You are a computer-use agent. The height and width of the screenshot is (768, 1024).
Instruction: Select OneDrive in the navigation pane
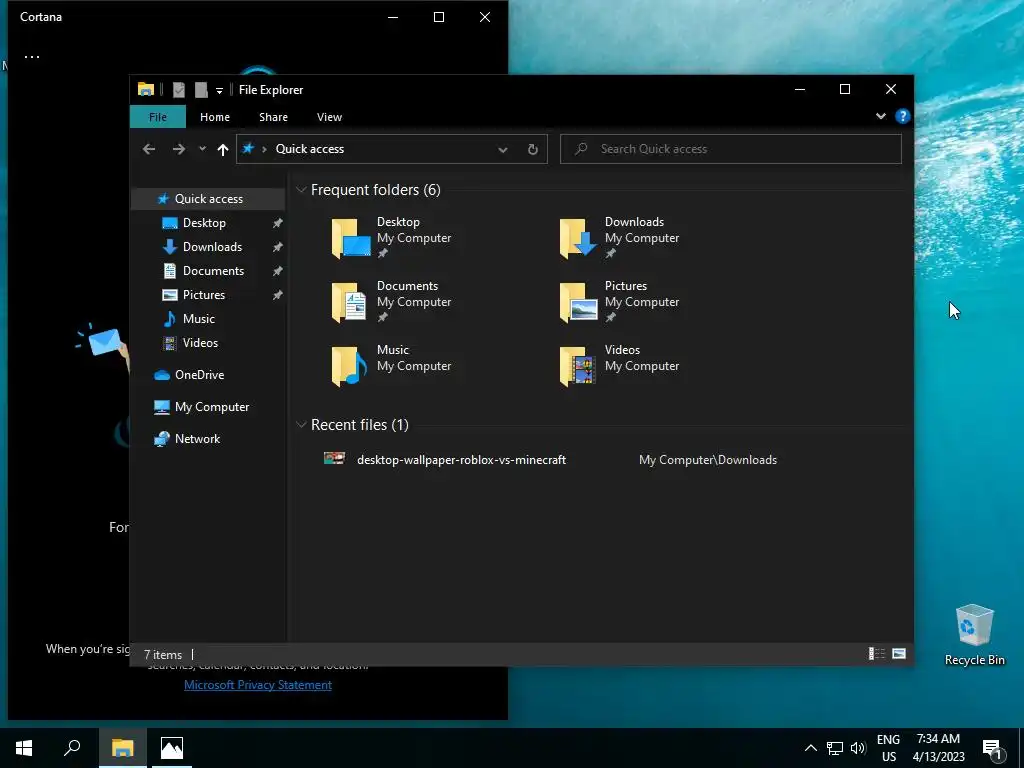tap(199, 375)
